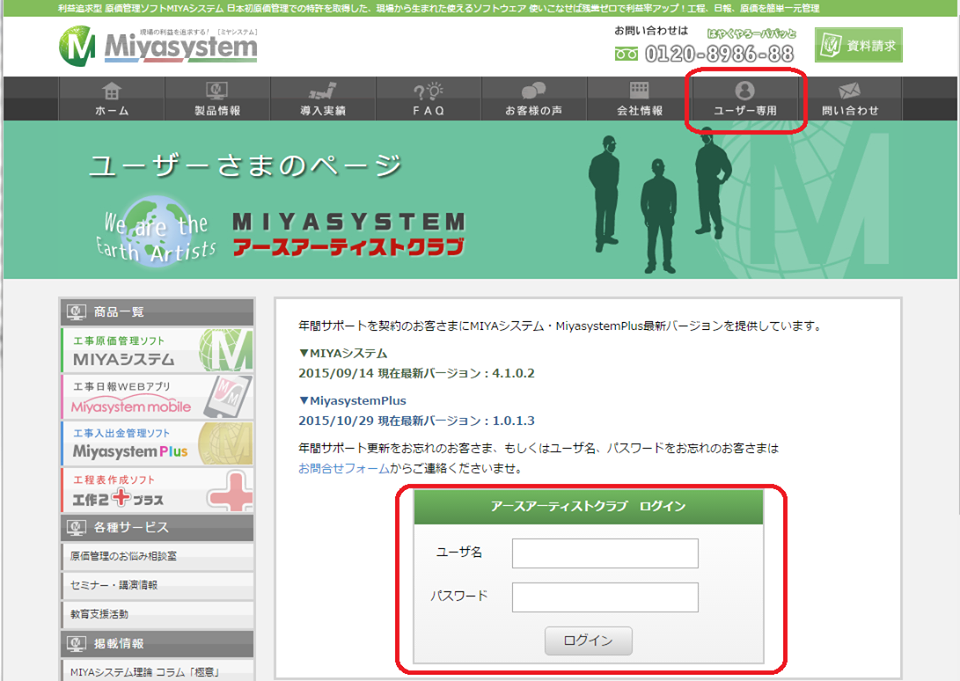
Task: Open the ユーザー専用 menu item
Action: (745, 99)
